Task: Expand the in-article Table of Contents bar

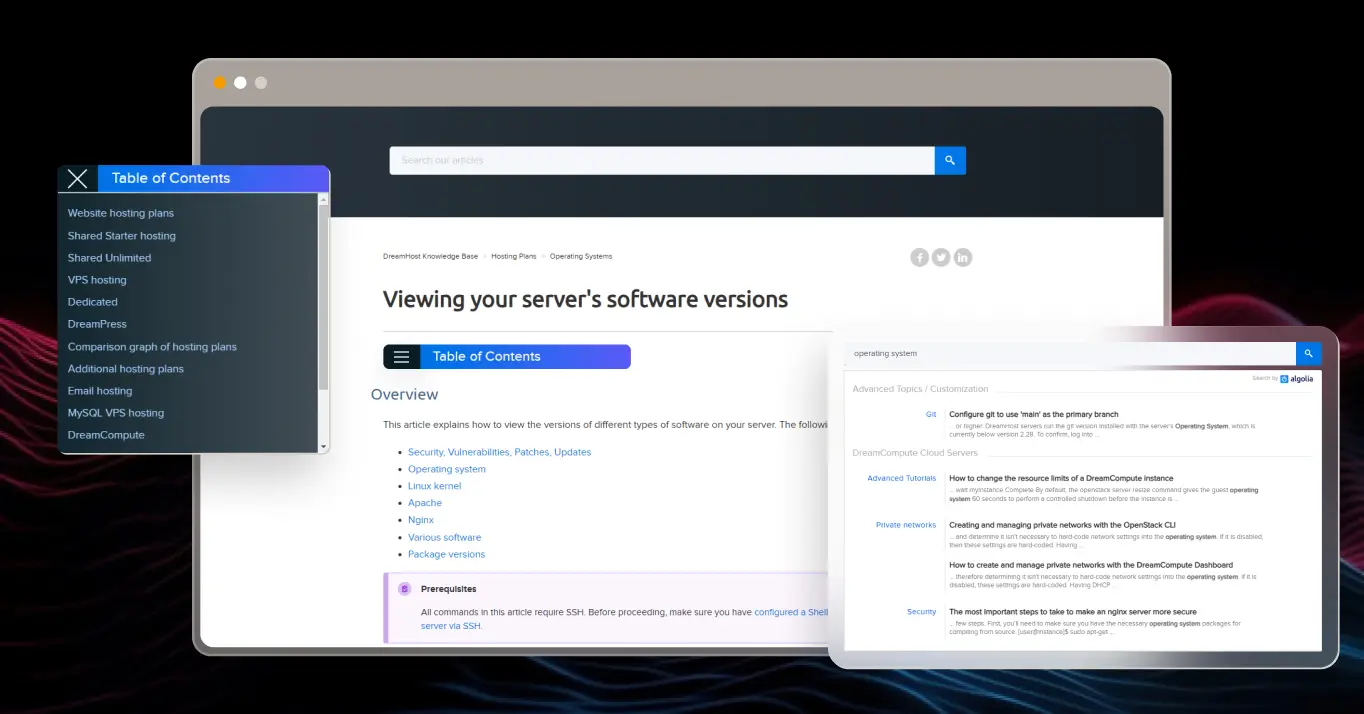Action: pos(507,356)
